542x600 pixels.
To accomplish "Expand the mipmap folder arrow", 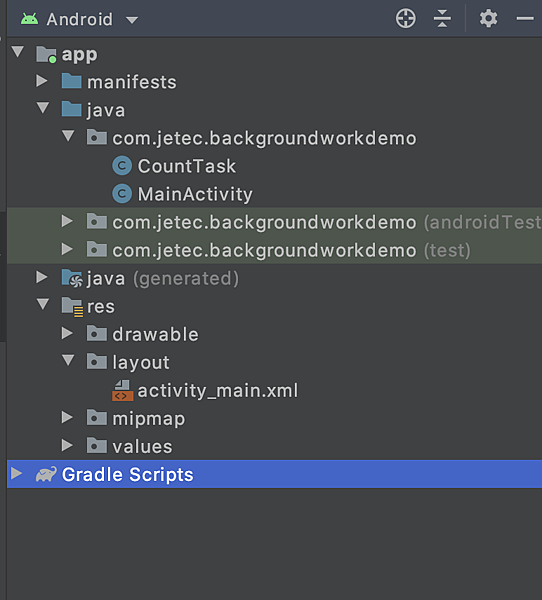I will point(67,417).
